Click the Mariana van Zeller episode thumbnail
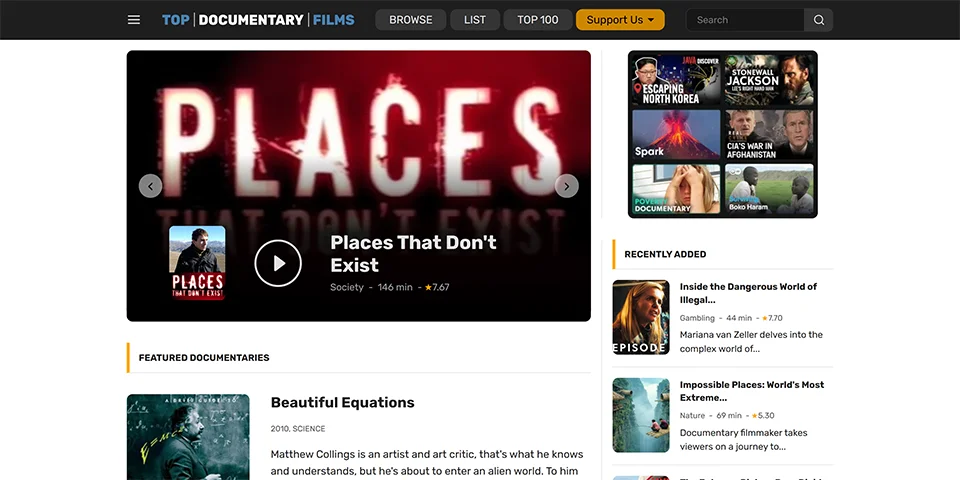Image resolution: width=960 pixels, height=480 pixels. click(641, 317)
